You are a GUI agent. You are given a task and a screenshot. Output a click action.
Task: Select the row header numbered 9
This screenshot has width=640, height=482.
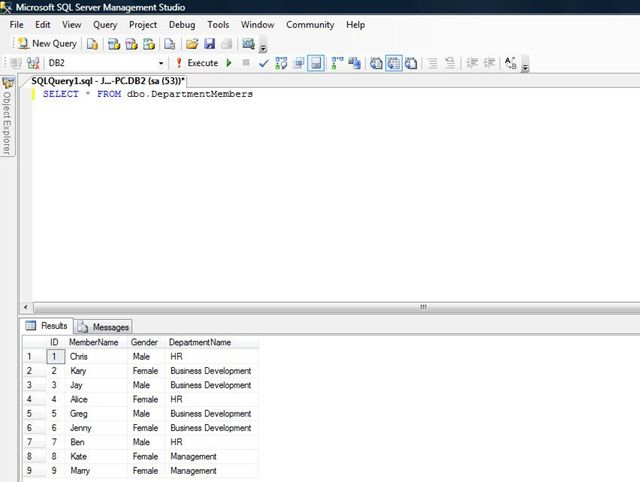[x=34, y=471]
